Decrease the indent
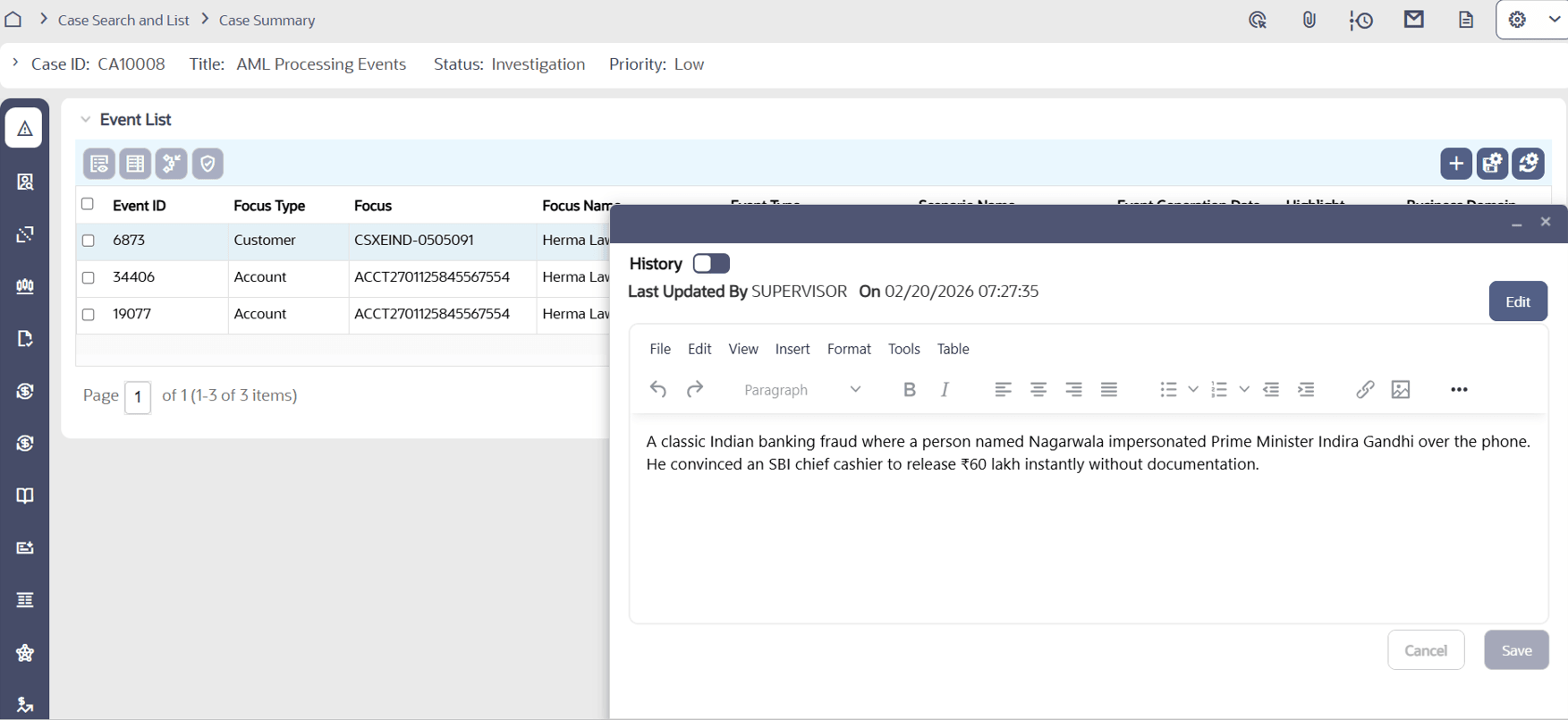This screenshot has width=1568, height=720. click(x=1271, y=389)
